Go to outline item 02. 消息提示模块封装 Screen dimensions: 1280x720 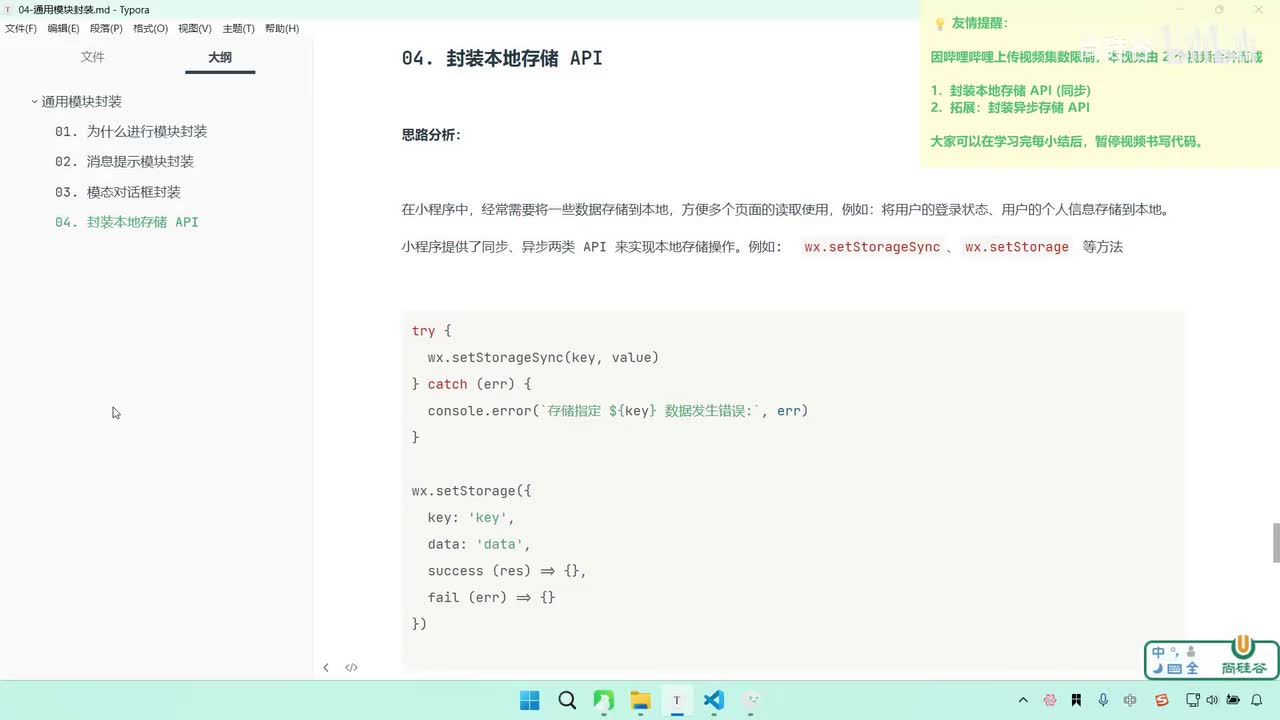pos(124,162)
